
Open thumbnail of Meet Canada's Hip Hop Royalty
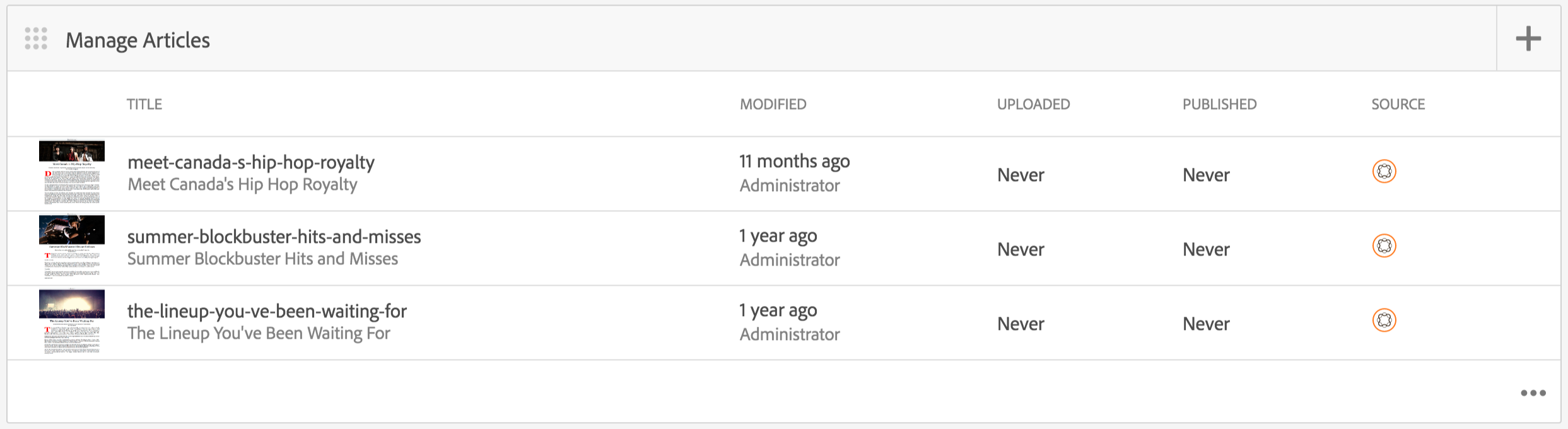[72, 172]
